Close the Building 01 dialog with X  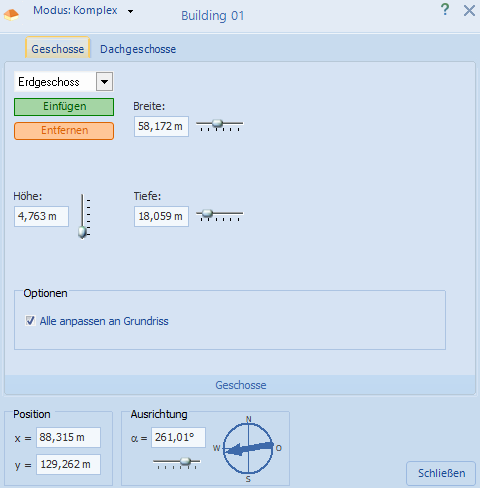[x=469, y=11]
